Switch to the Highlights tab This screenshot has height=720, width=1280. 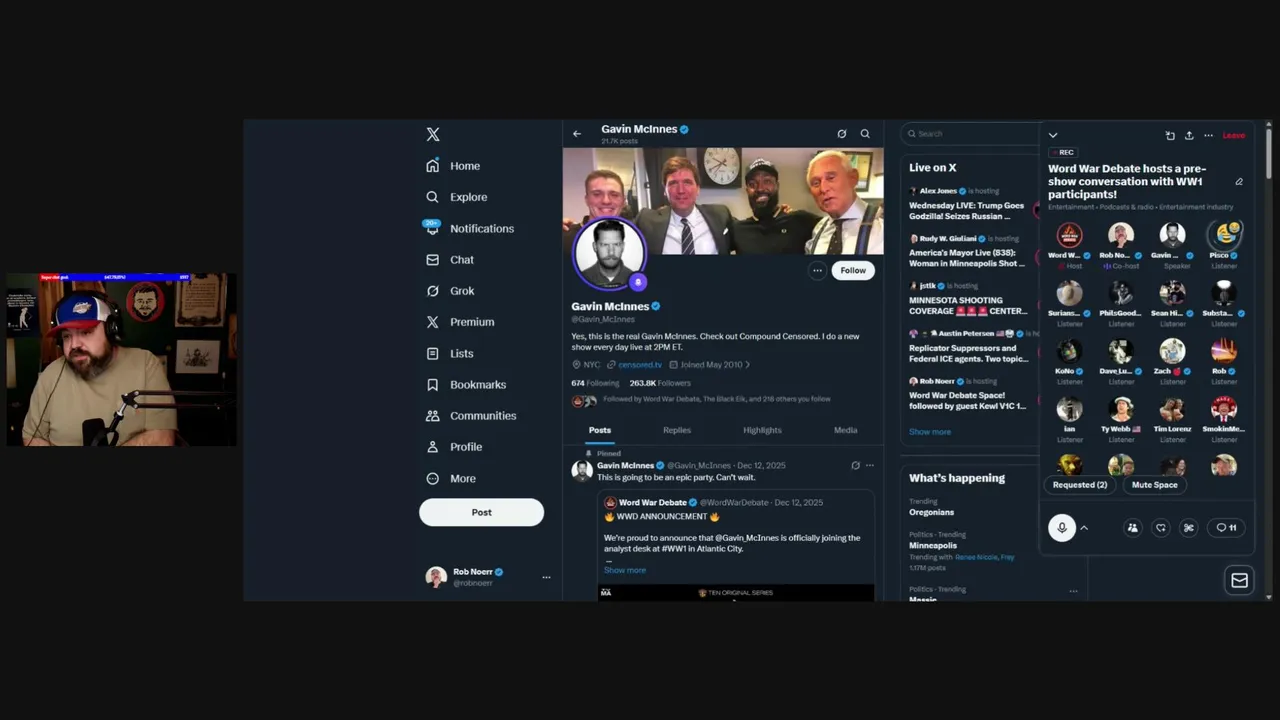click(762, 430)
